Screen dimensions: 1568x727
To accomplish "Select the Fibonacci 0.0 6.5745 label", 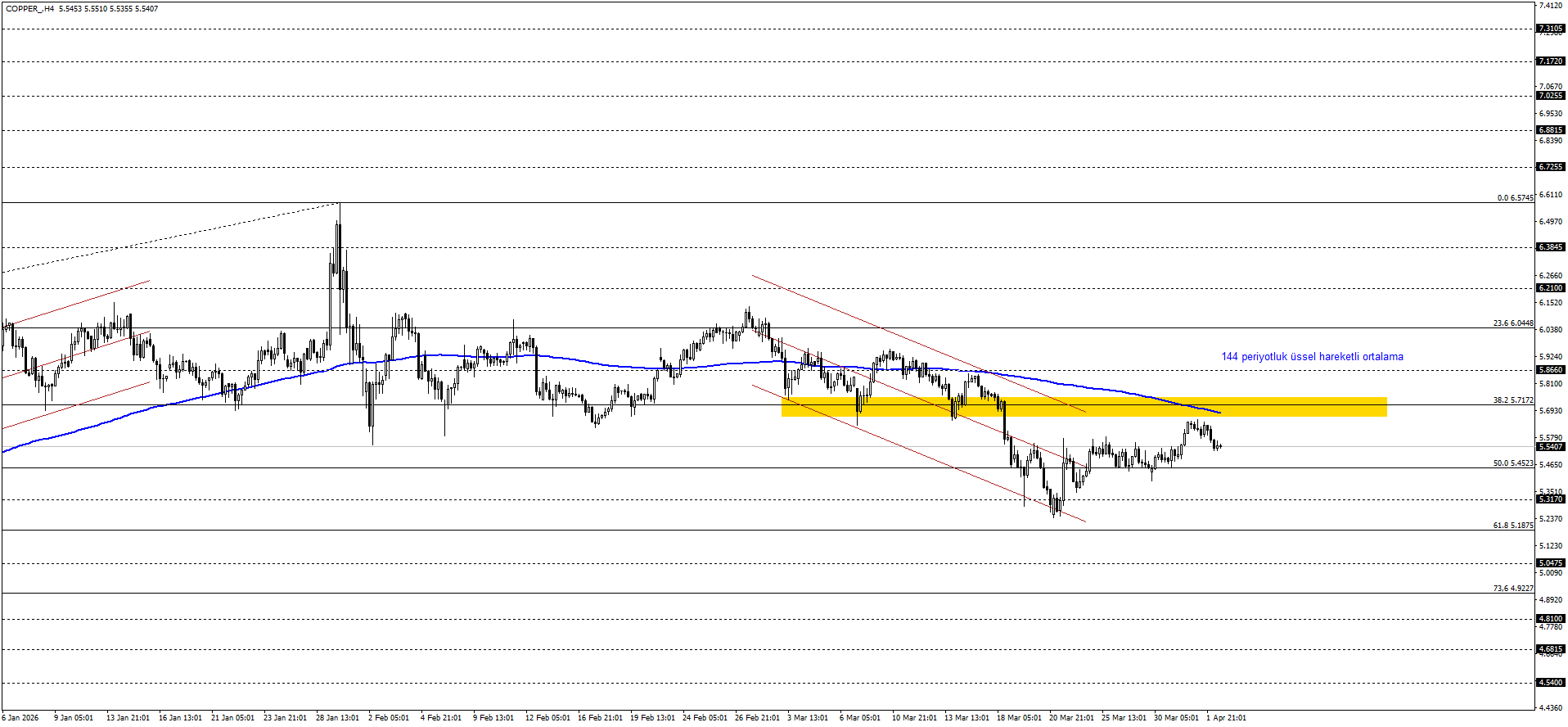I will (x=1515, y=198).
